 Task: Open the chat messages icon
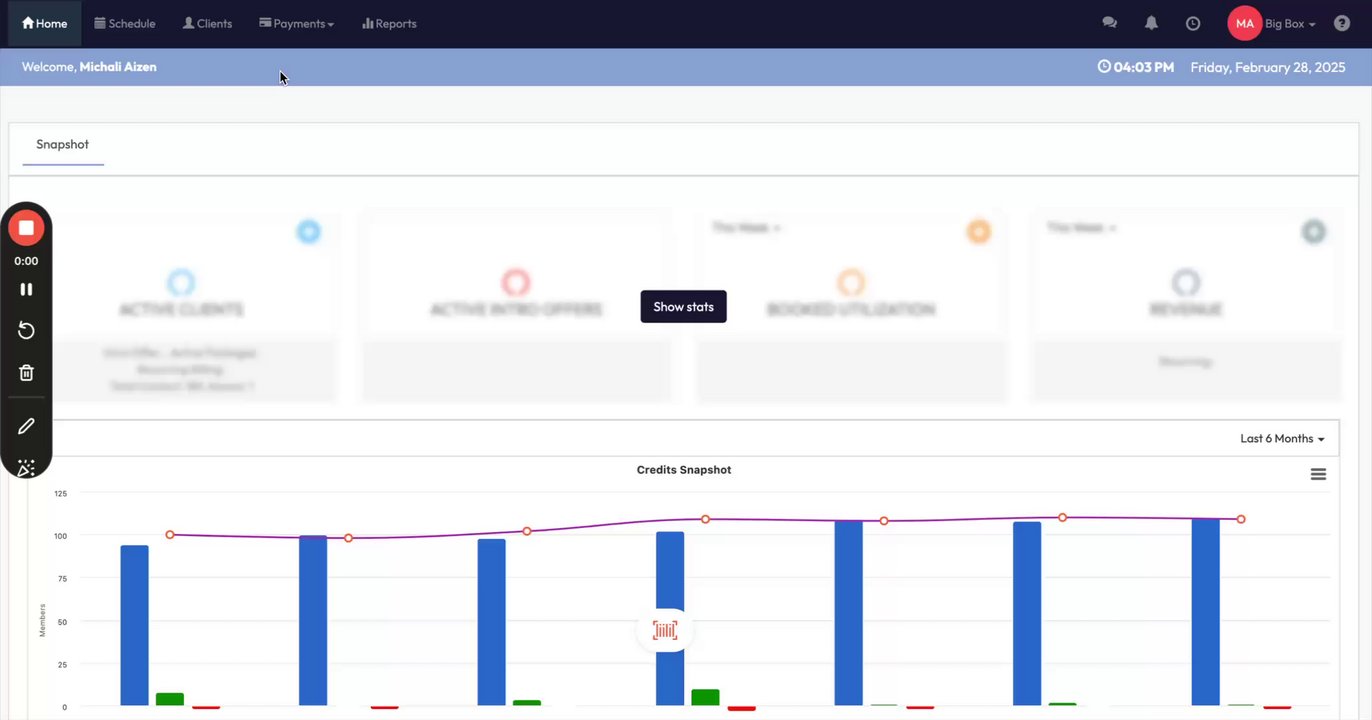pyautogui.click(x=1109, y=23)
